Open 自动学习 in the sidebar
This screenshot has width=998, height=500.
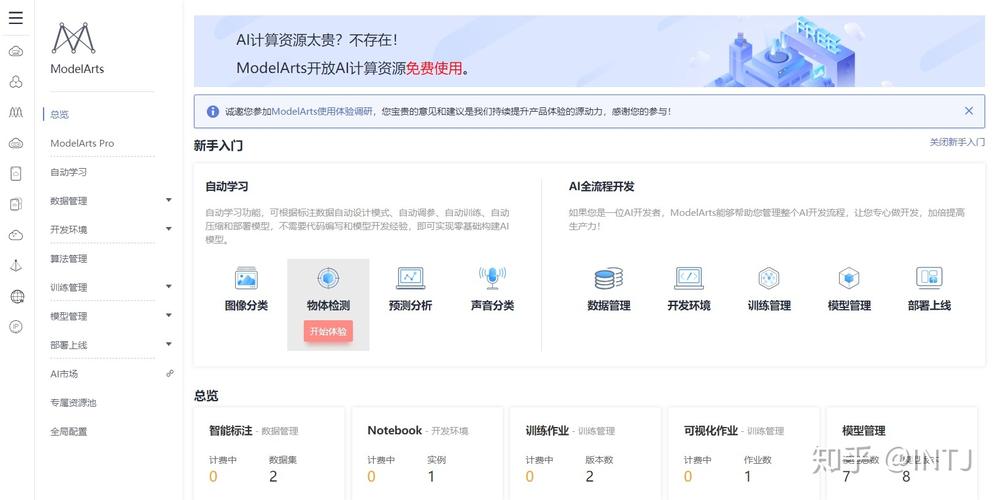tap(69, 172)
